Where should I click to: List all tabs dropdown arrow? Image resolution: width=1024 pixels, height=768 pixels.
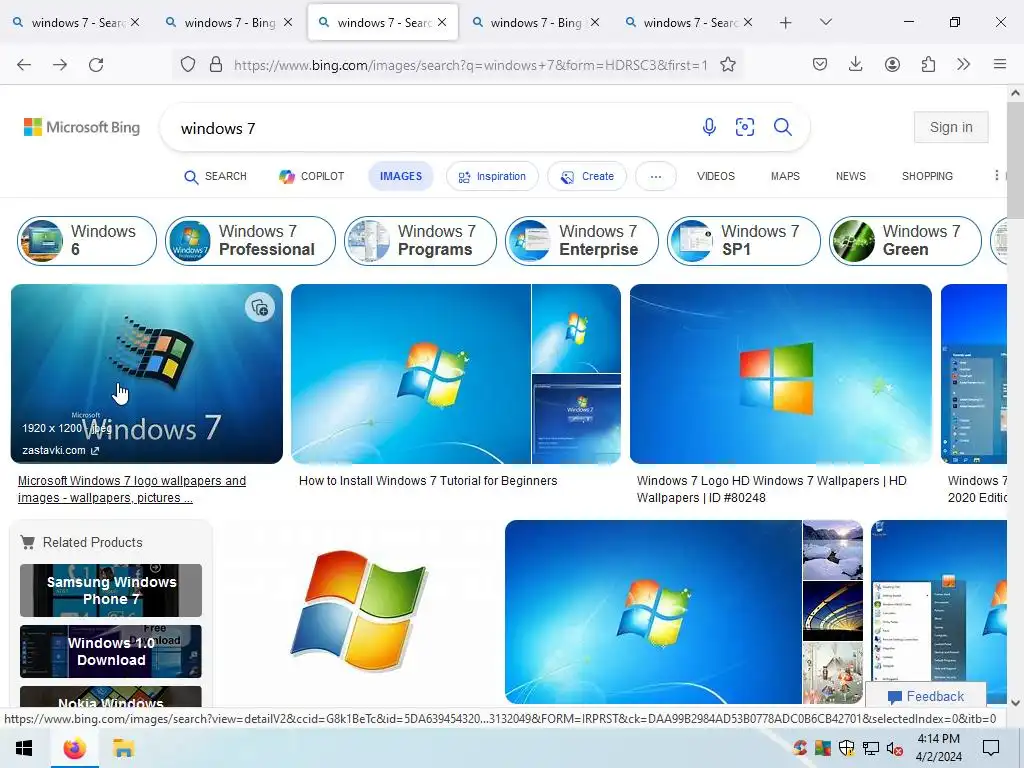[826, 23]
